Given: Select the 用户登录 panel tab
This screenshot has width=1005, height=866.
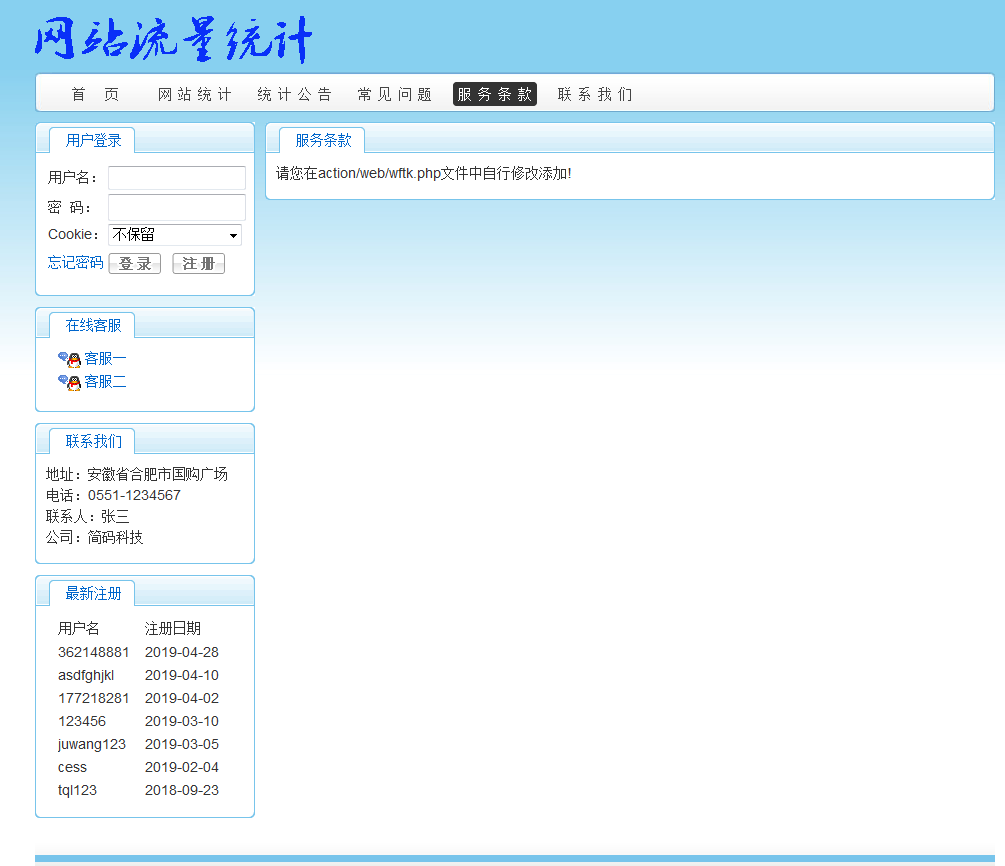Looking at the screenshot, I should [93, 140].
